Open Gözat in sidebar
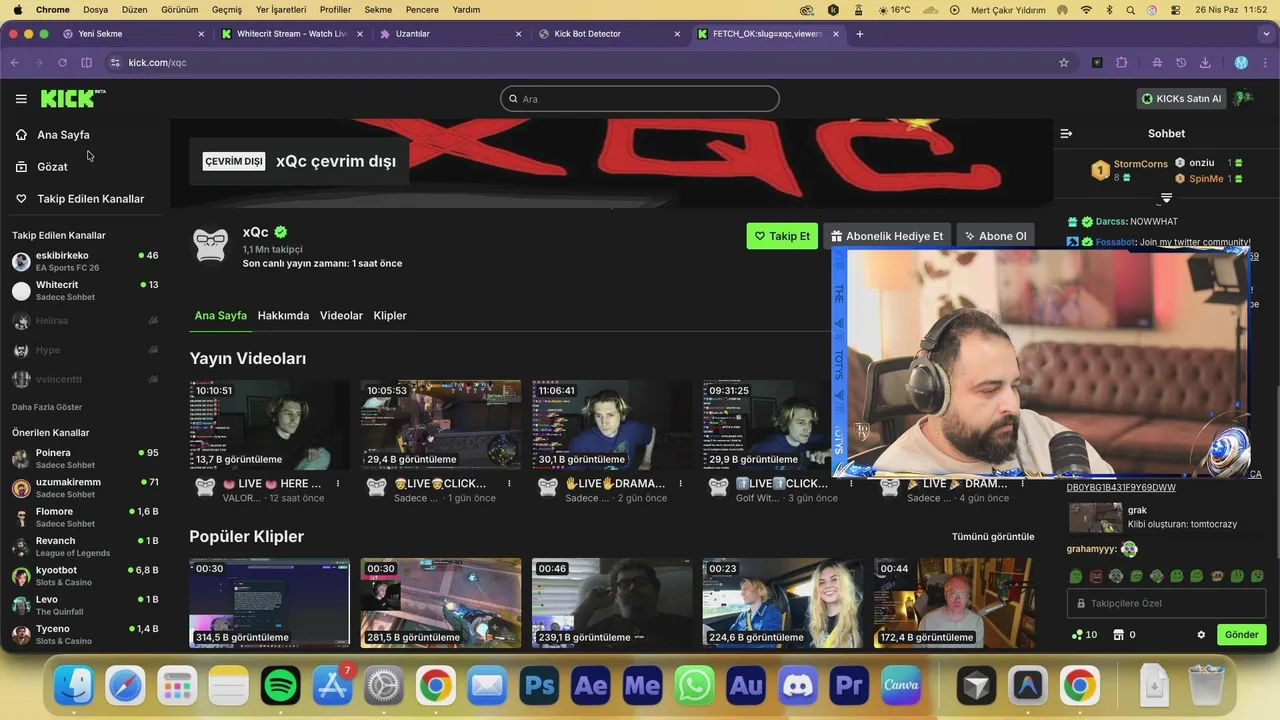The height and width of the screenshot is (720, 1280). point(52,167)
